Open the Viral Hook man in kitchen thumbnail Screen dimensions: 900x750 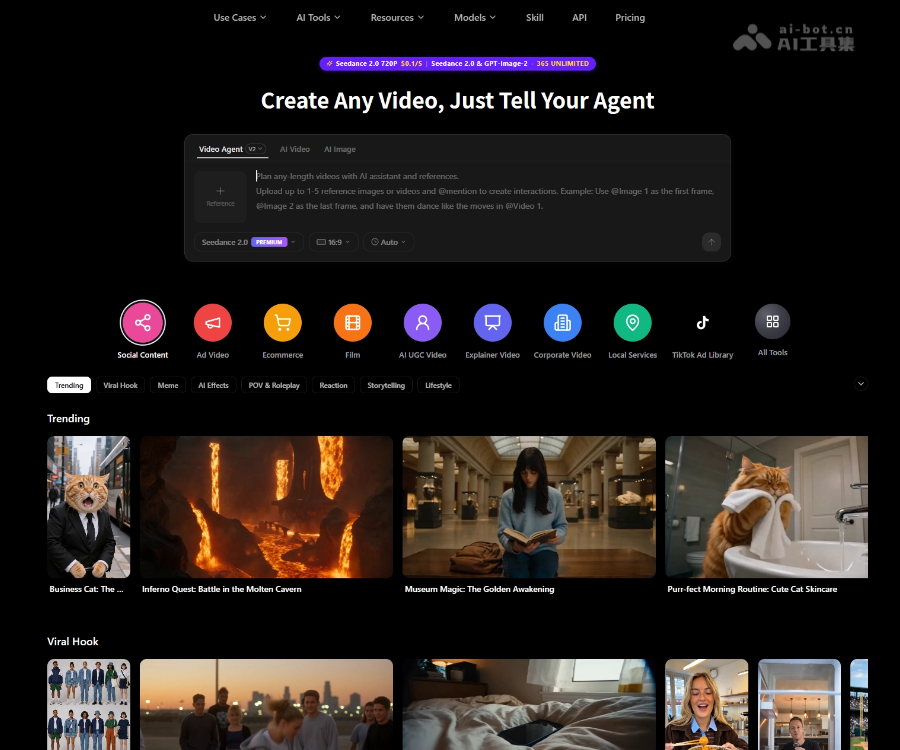tap(800, 705)
